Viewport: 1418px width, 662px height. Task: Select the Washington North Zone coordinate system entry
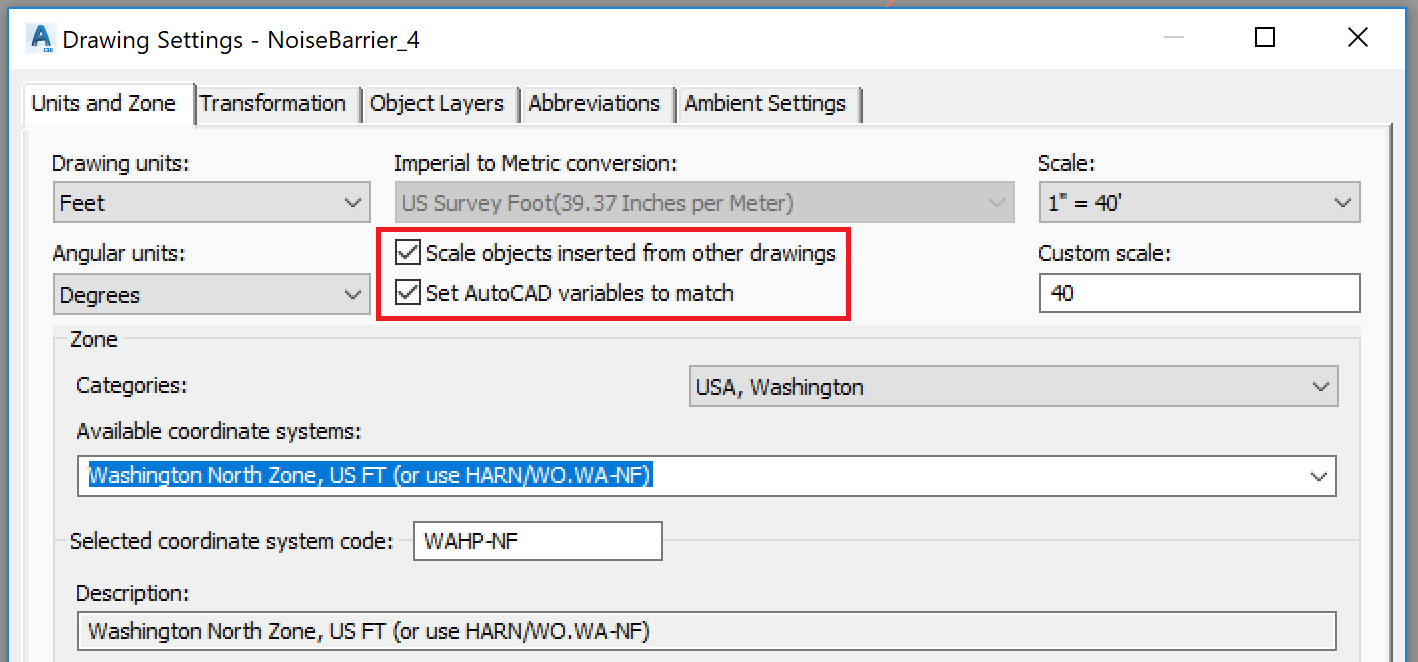370,476
